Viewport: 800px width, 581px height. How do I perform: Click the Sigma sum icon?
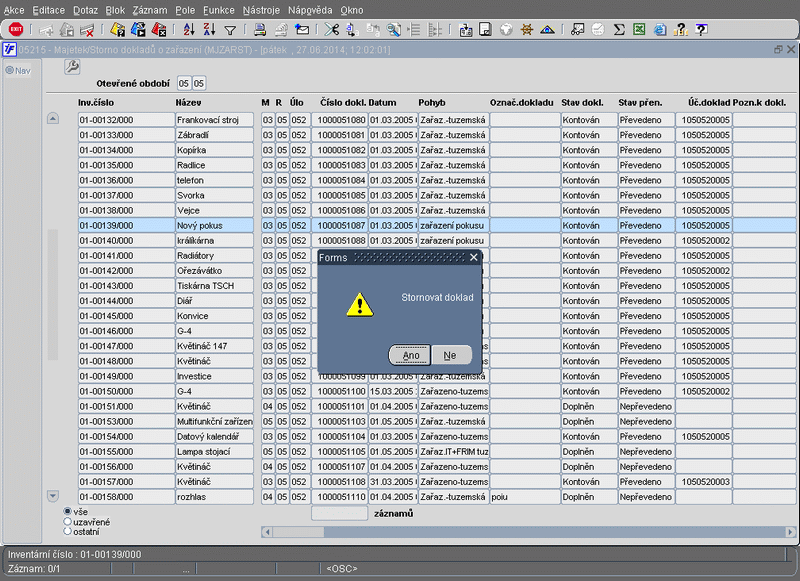coord(619,29)
